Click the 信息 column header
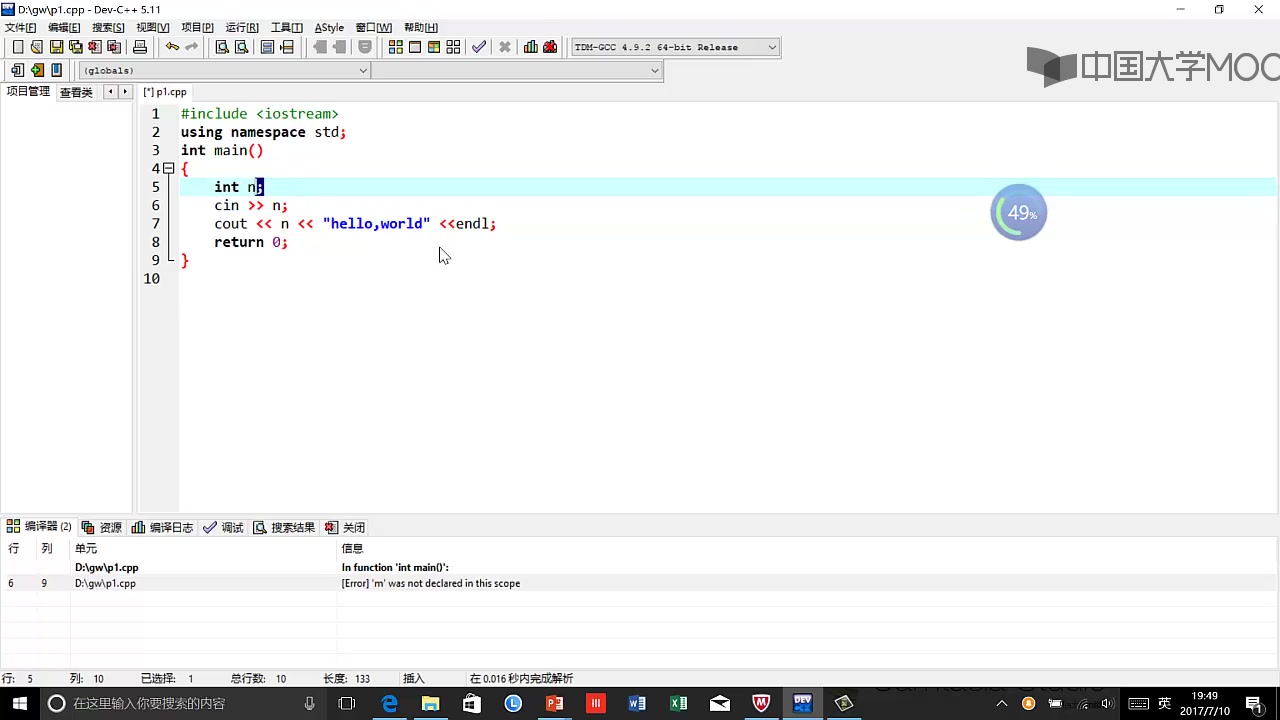1280x720 pixels. coord(352,548)
